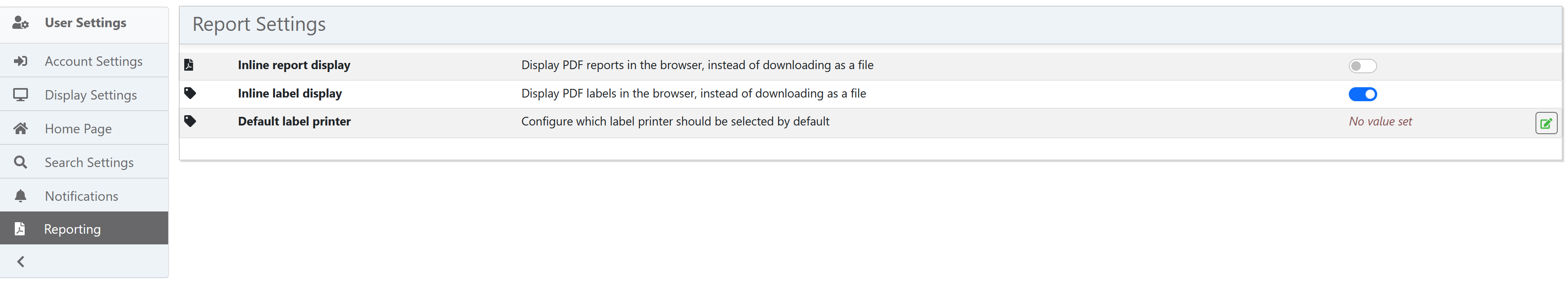Open the Notifications settings label
1568x281 pixels.
(81, 196)
